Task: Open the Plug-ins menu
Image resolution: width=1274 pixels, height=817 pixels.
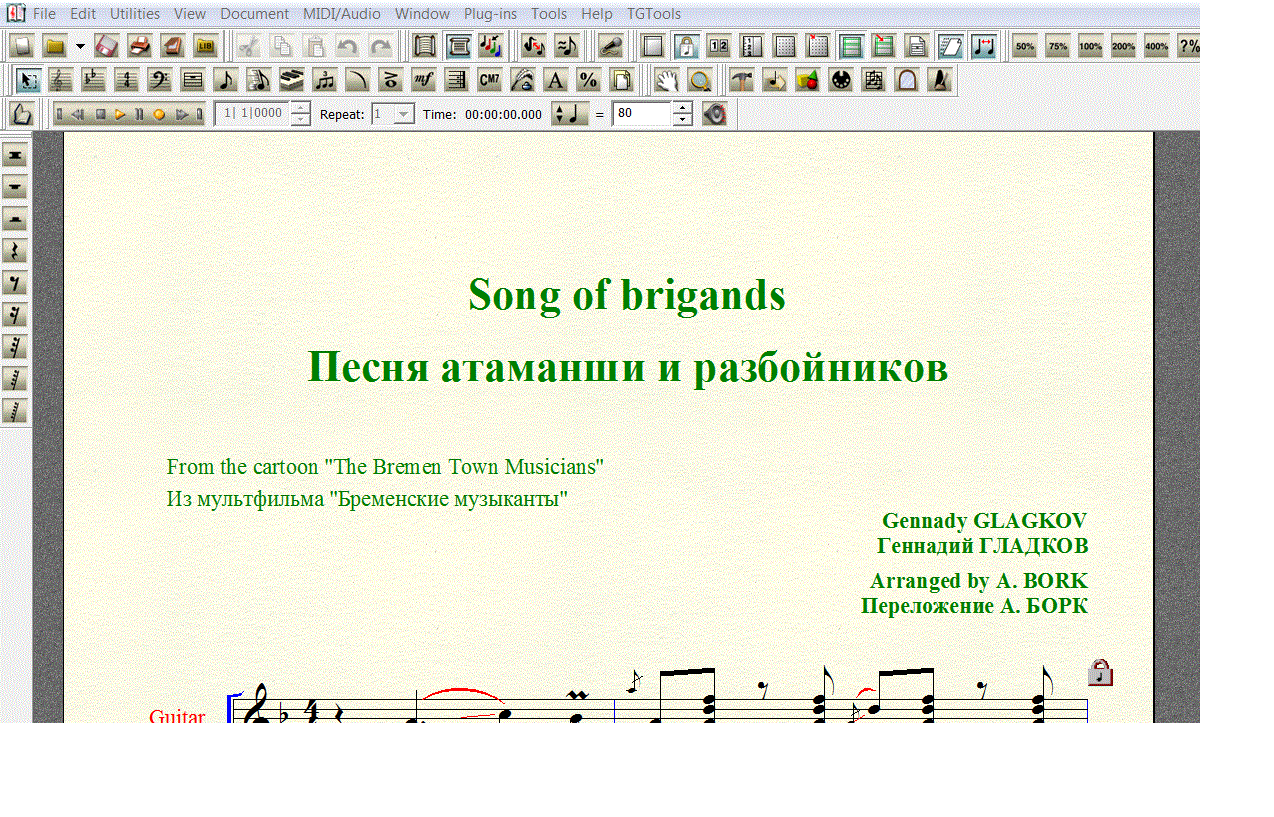Action: [x=490, y=14]
